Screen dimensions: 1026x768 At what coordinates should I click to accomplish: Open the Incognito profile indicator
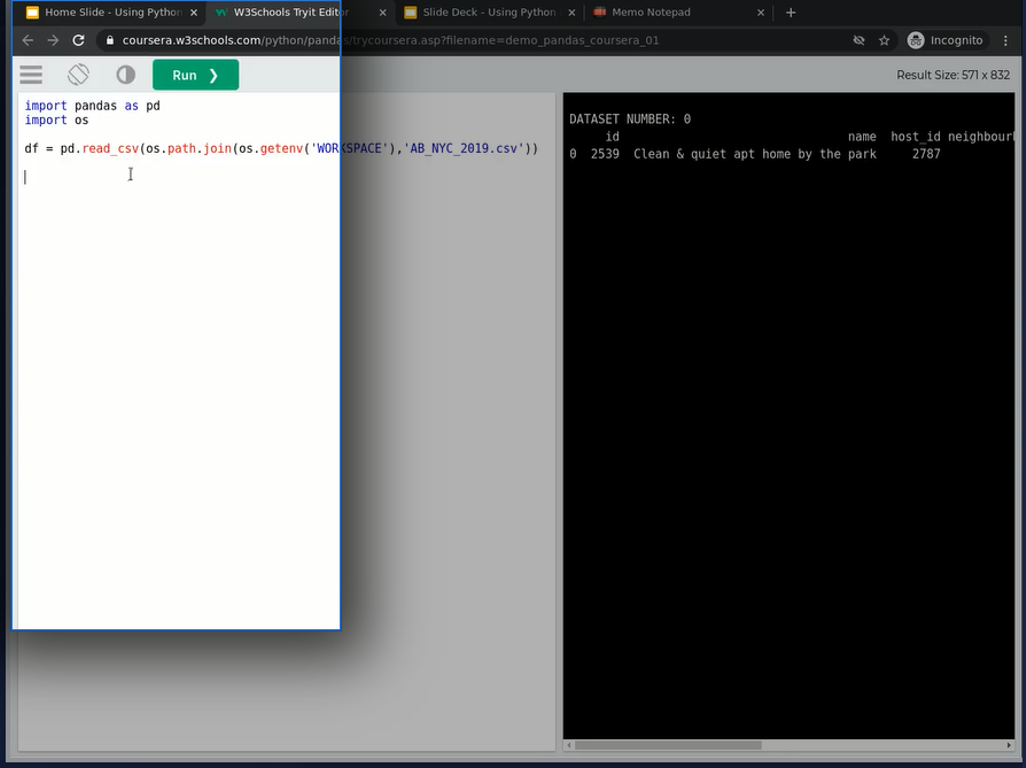point(946,41)
